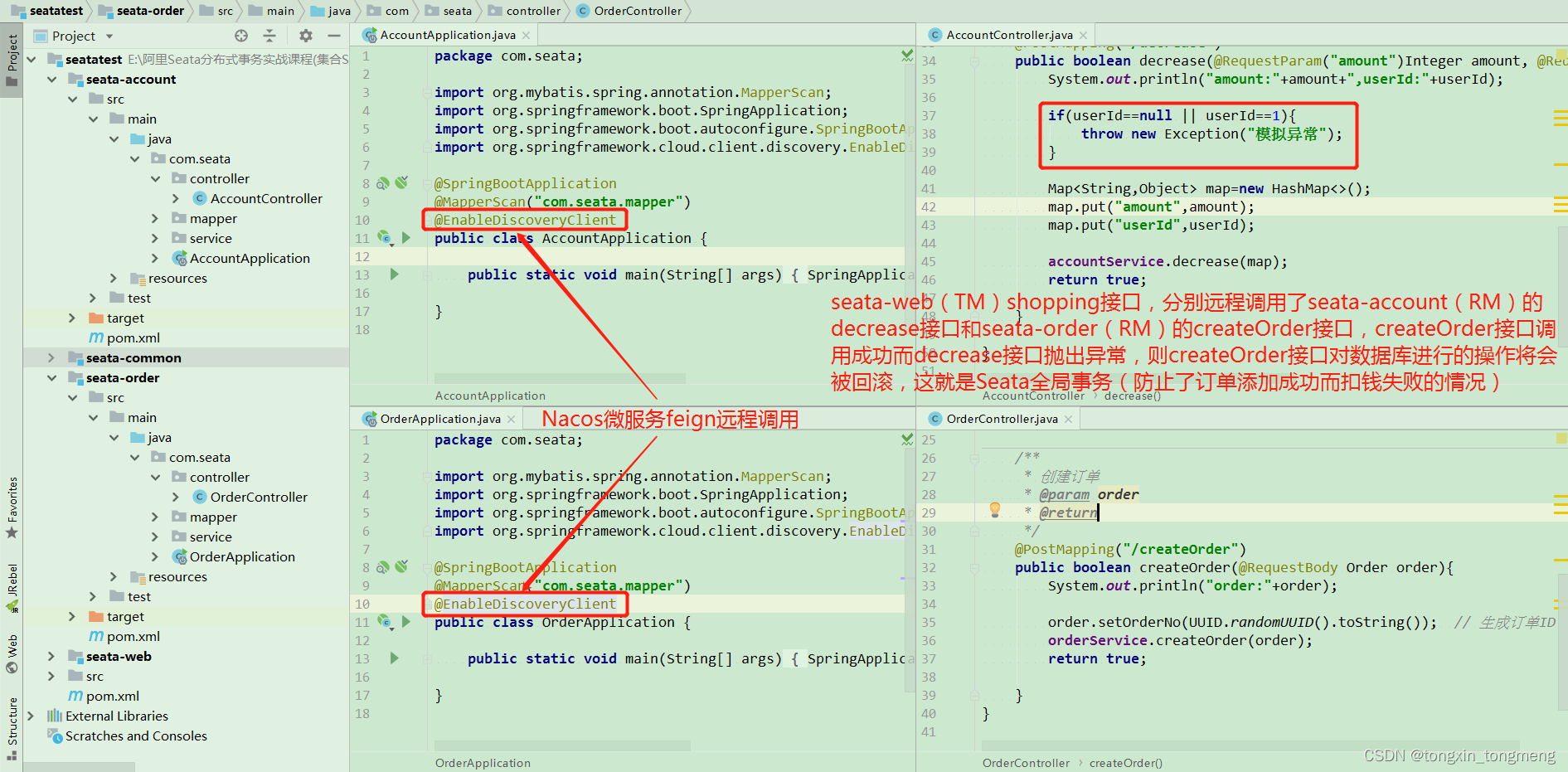Expand External Libraries node
Viewport: 1568px width, 772px height.
[32, 716]
